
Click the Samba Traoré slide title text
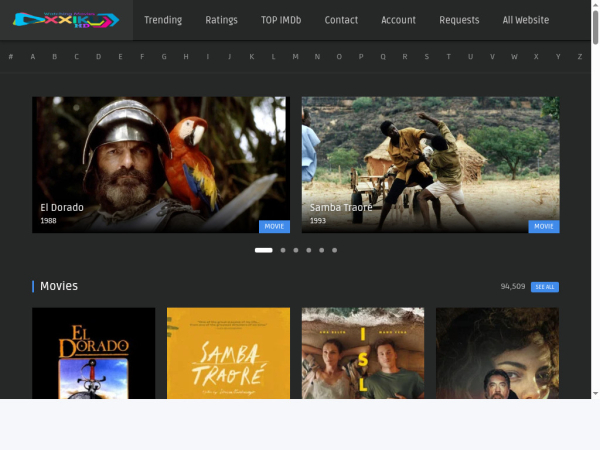(341, 207)
